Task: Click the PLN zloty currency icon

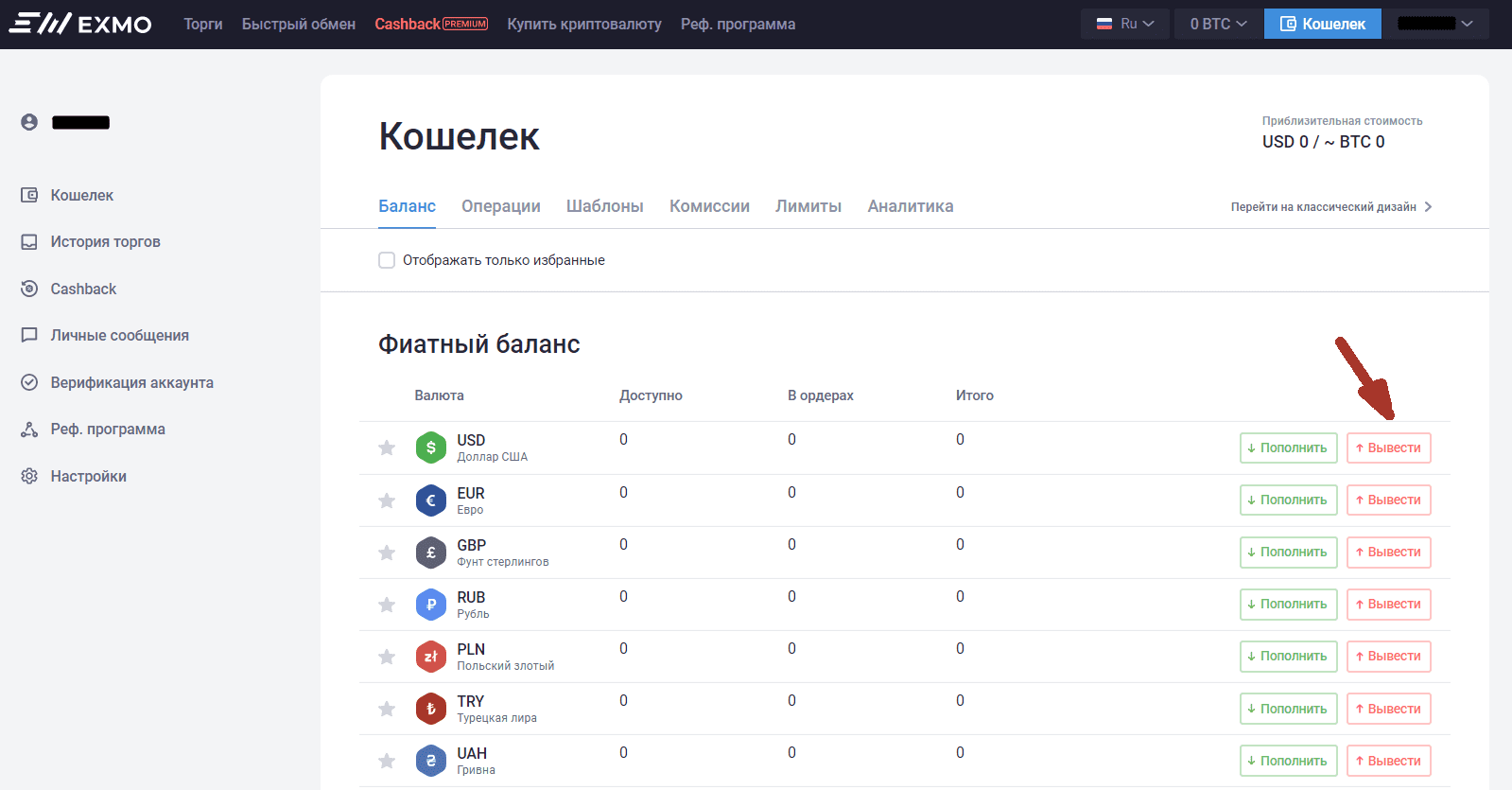Action: (x=431, y=657)
